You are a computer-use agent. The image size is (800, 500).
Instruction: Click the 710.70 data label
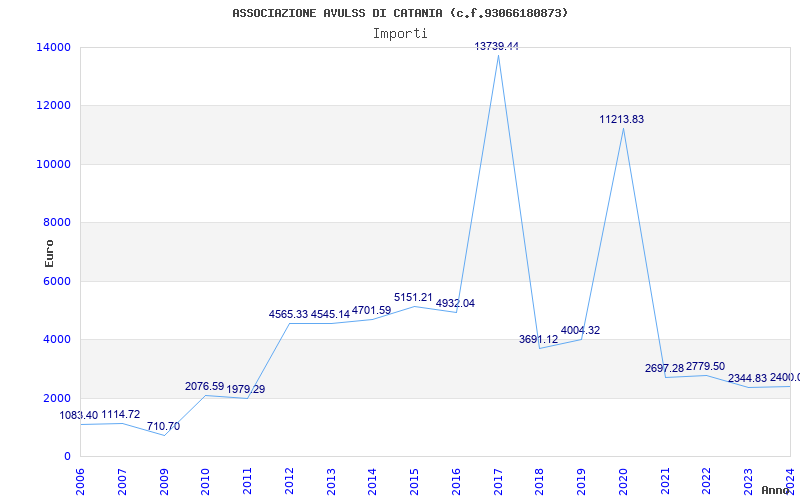[163, 427]
